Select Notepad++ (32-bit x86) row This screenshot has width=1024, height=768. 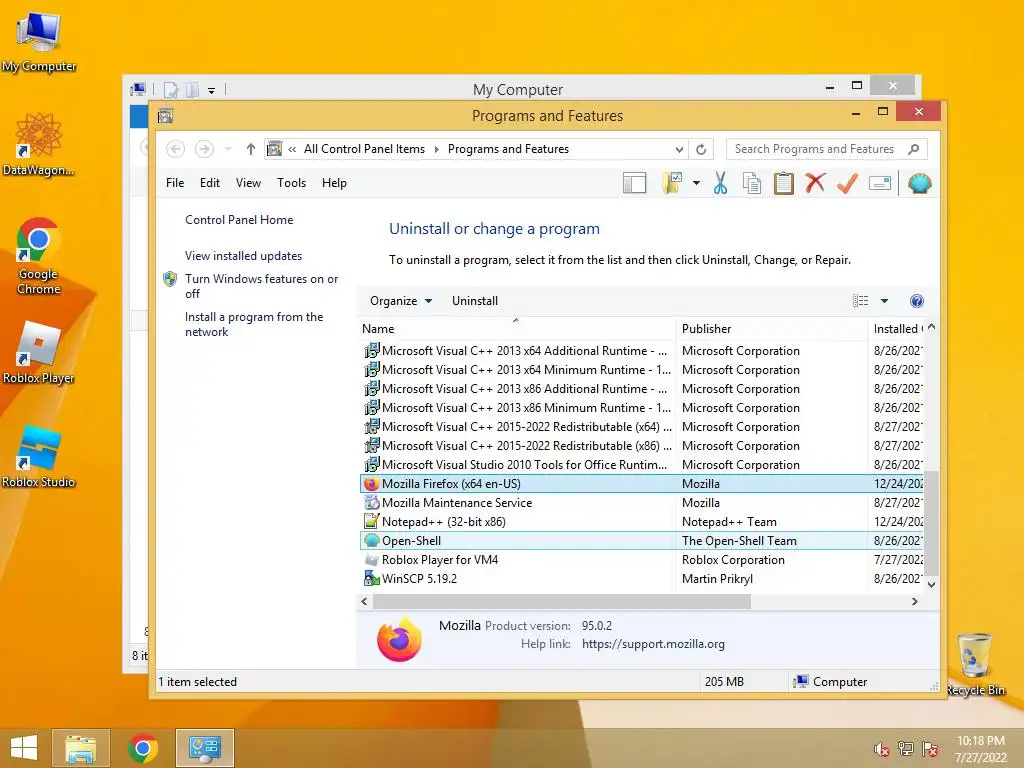click(x=642, y=522)
